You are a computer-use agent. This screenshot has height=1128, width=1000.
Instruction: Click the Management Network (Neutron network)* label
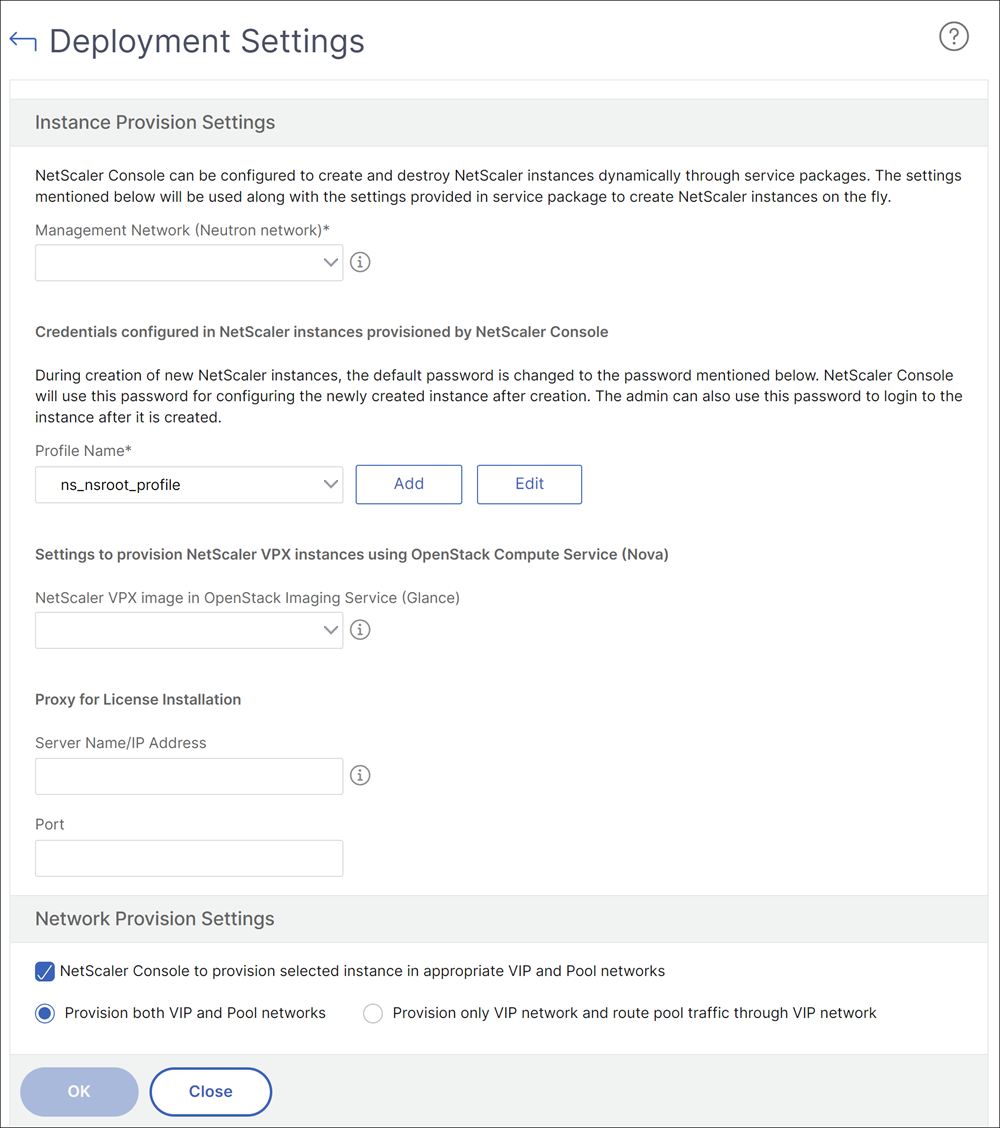(x=183, y=230)
